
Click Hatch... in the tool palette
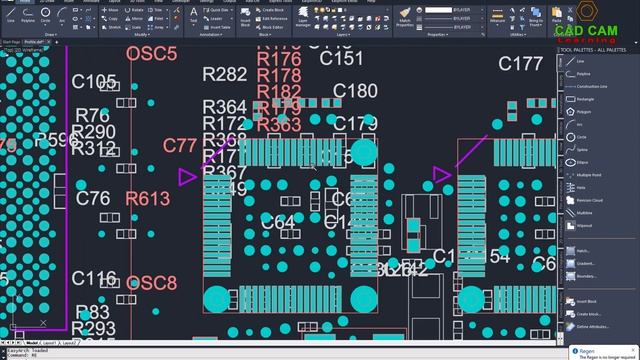578,251
